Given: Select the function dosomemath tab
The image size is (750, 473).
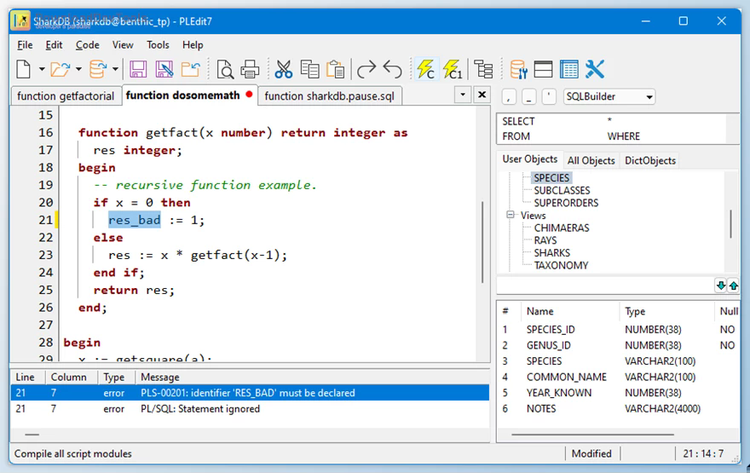Looking at the screenshot, I should (x=190, y=95).
